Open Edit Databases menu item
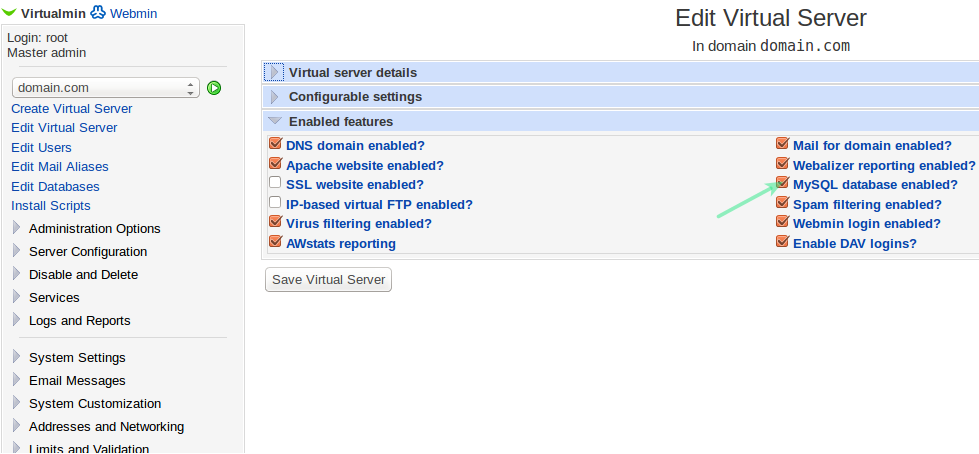The width and height of the screenshot is (979, 454). (x=55, y=186)
